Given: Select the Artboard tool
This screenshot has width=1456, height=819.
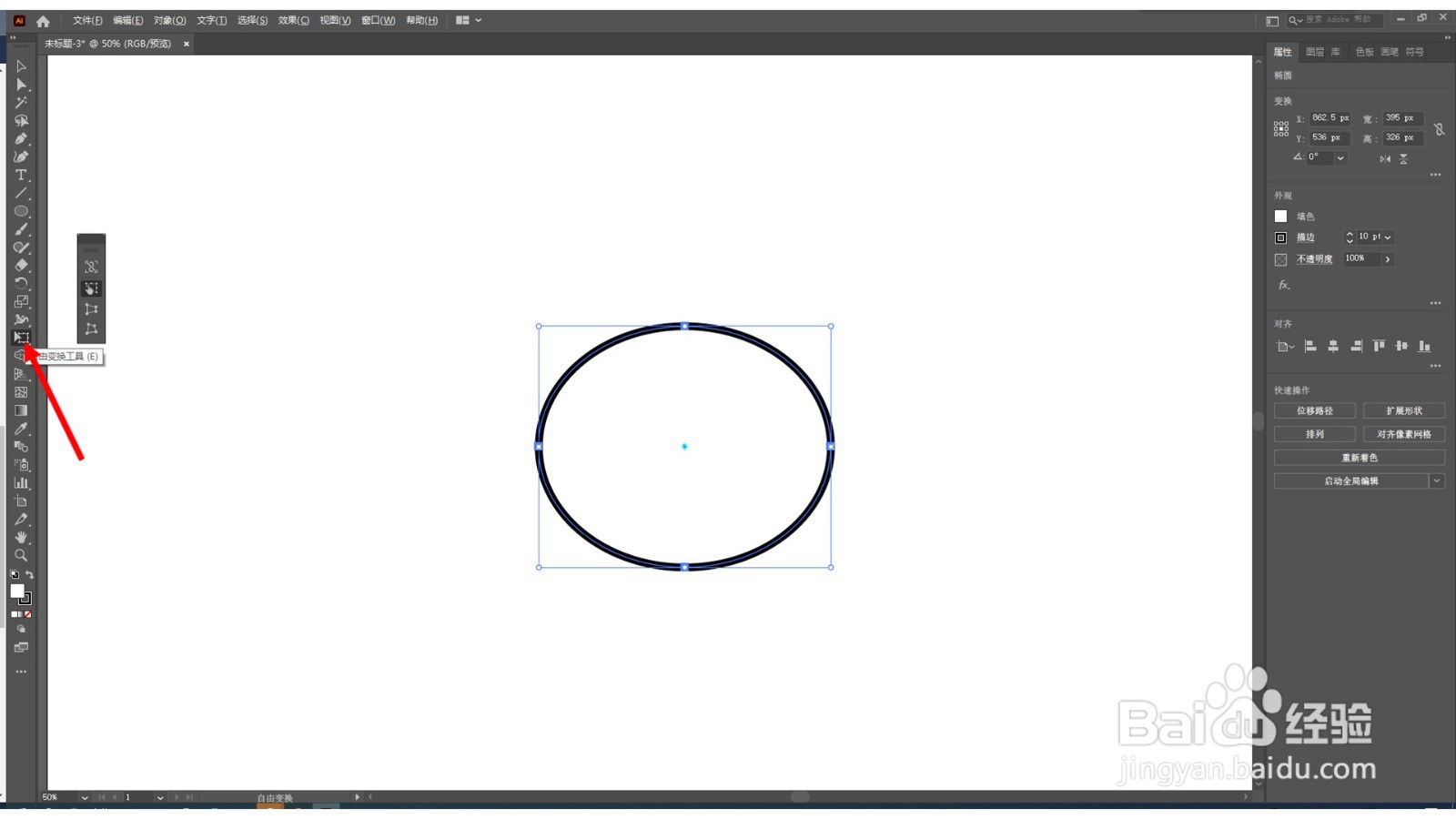Looking at the screenshot, I should pos(21,501).
